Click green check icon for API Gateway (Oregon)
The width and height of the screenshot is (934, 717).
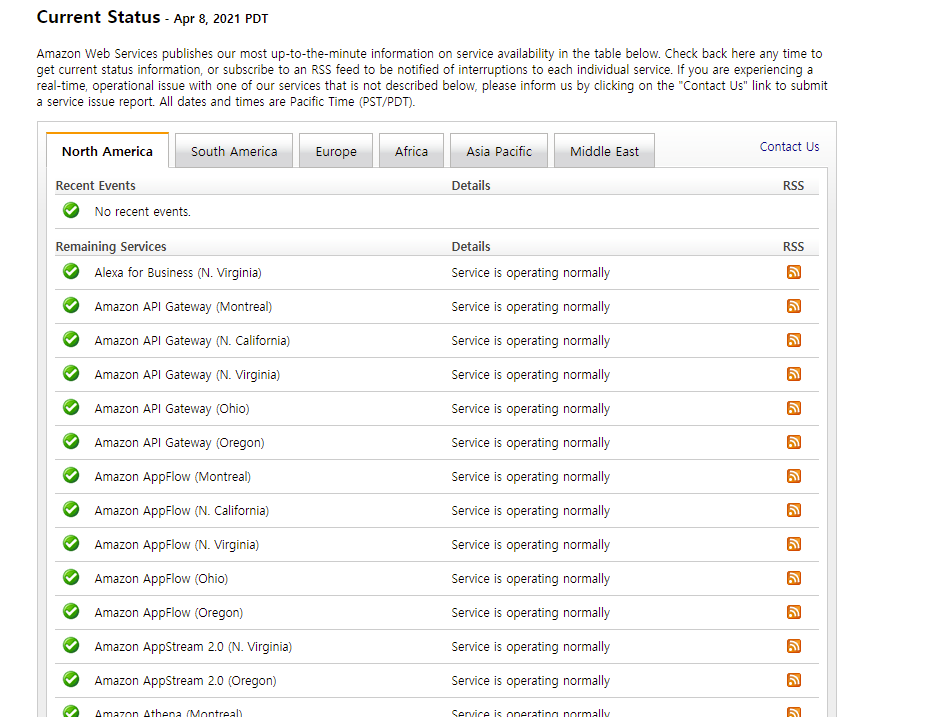pos(71,441)
